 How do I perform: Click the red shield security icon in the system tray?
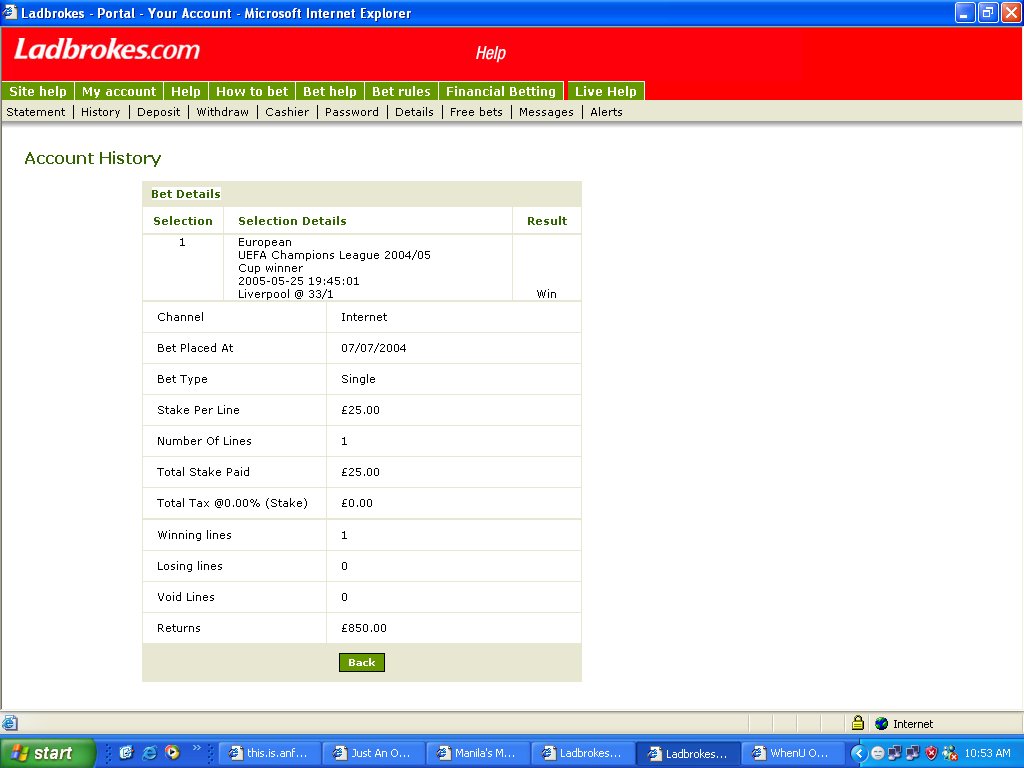(x=932, y=753)
